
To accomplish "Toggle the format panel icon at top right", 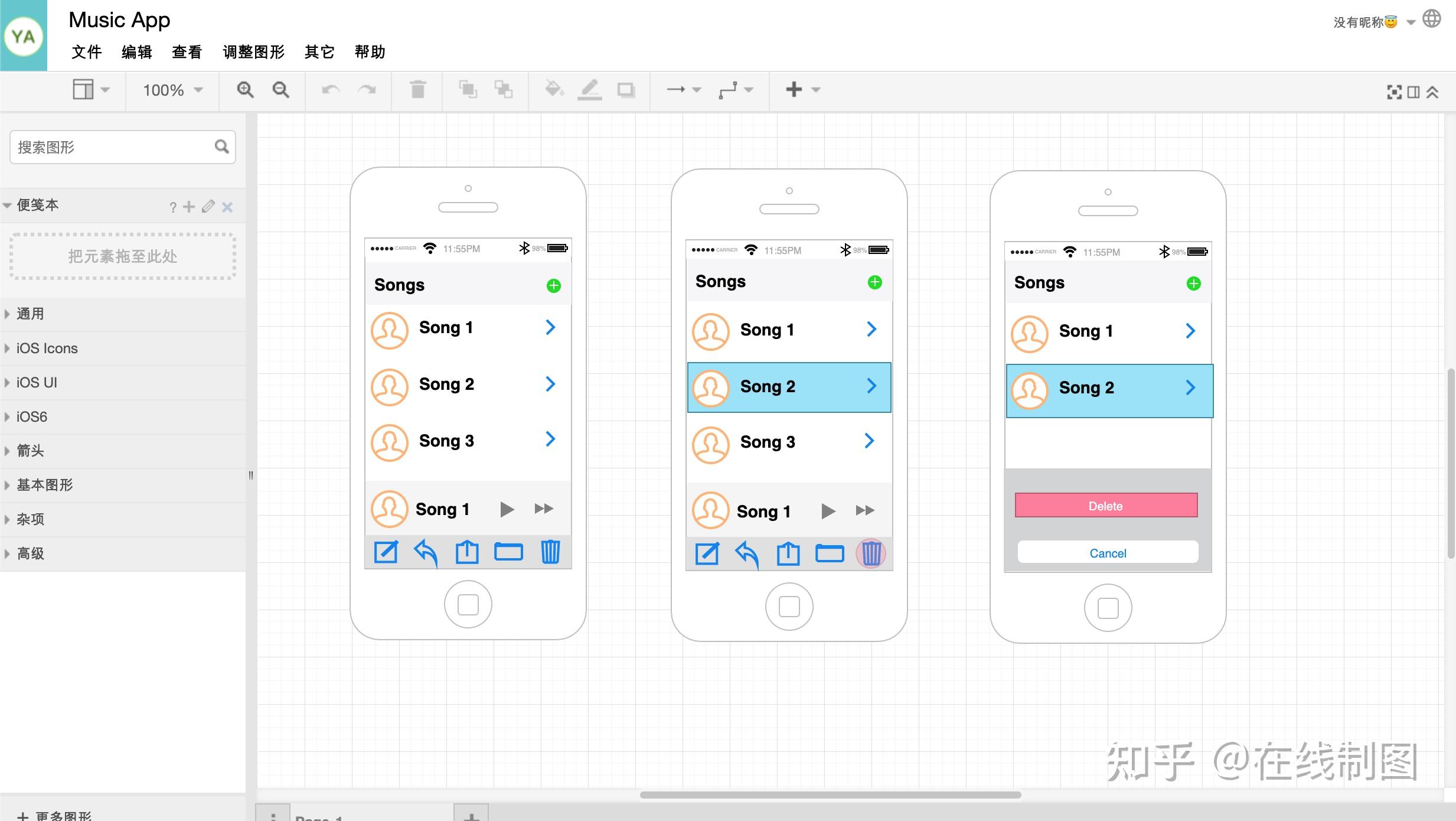I will [x=1413, y=92].
